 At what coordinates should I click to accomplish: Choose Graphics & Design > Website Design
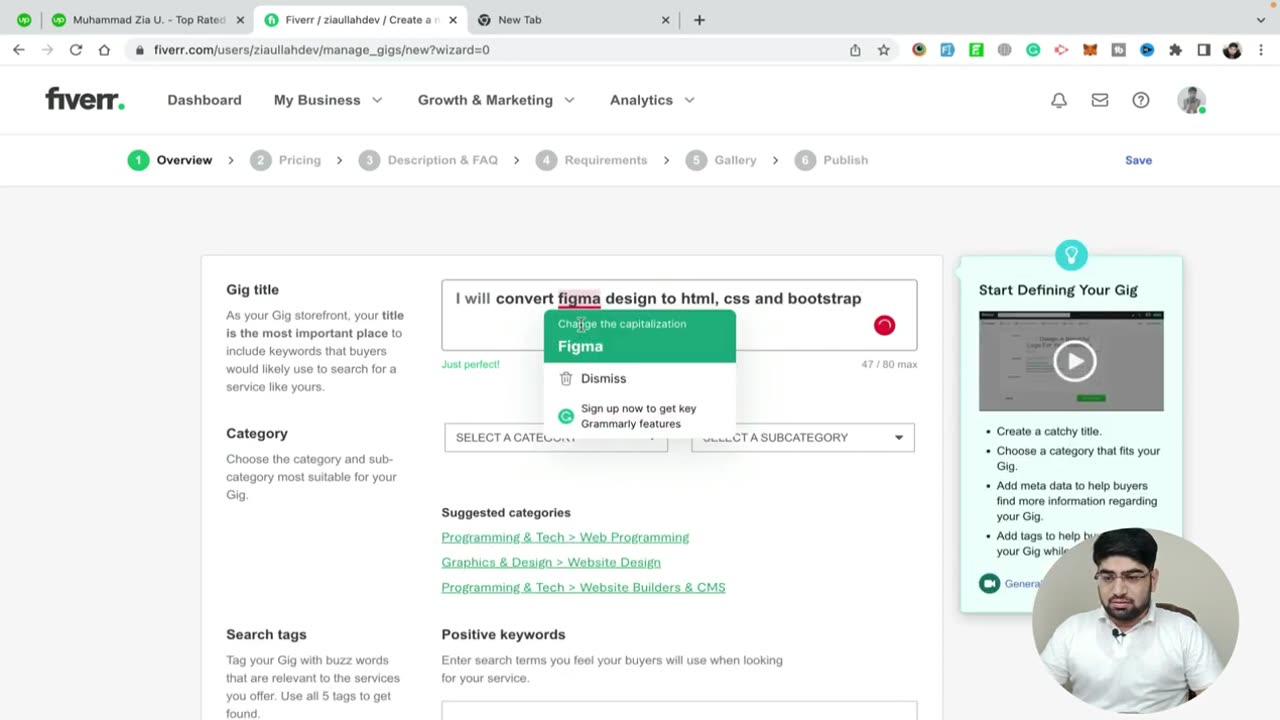551,562
